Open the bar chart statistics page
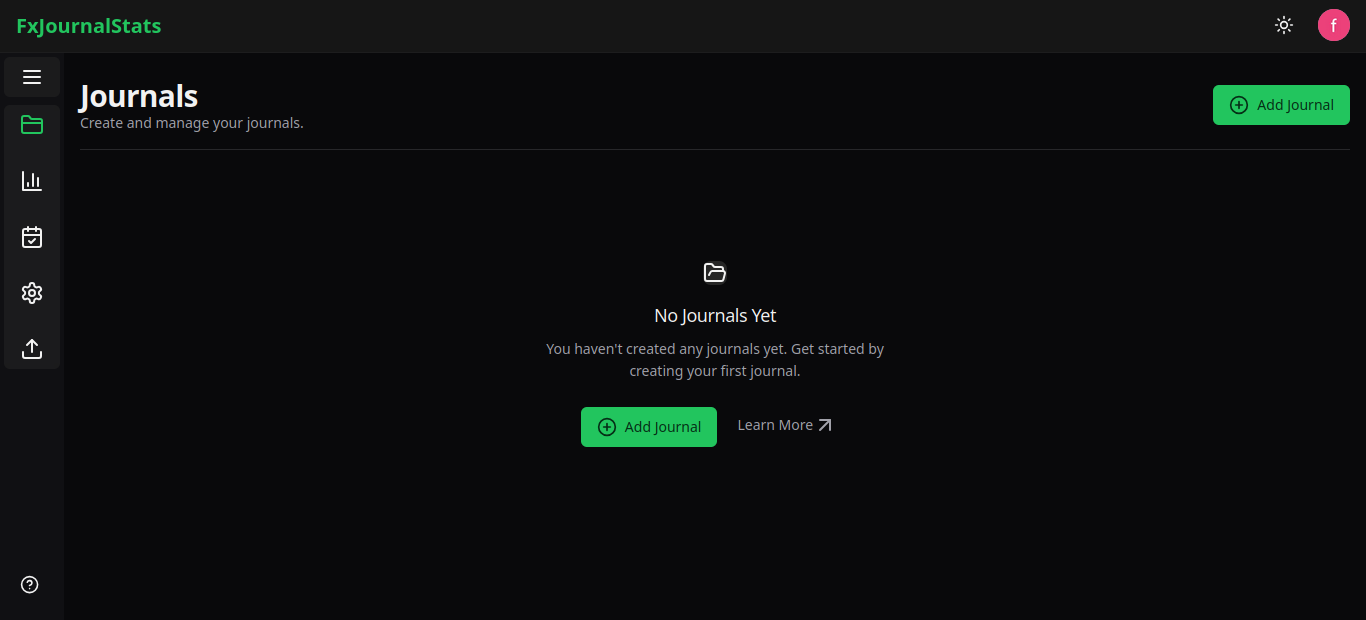Screen dimensions: 1366x620 point(32,181)
